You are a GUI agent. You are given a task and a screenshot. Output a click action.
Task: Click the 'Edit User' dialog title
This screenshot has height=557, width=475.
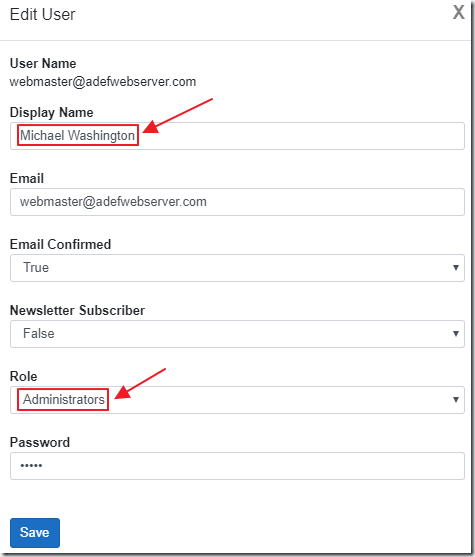[x=42, y=15]
